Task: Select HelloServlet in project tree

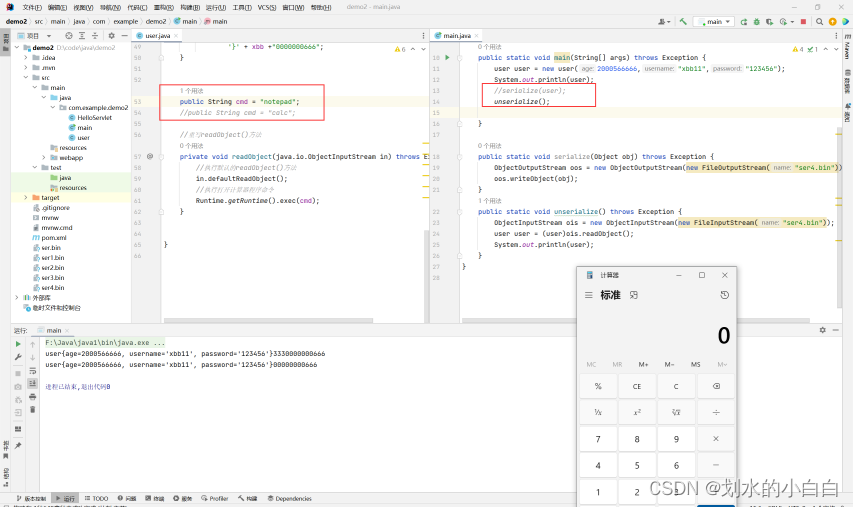Action: [x=94, y=118]
